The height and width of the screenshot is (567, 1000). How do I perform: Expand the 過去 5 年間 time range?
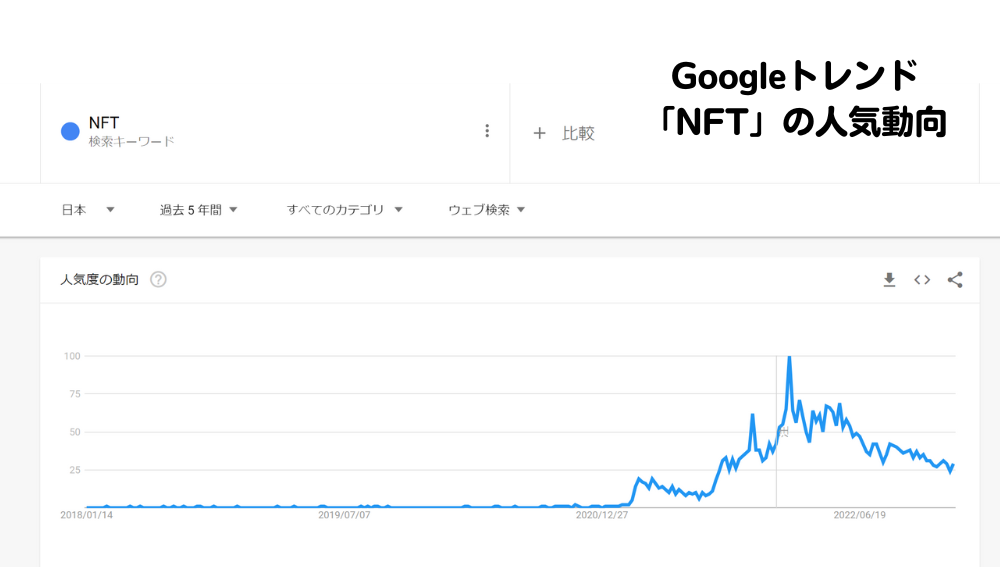point(198,210)
